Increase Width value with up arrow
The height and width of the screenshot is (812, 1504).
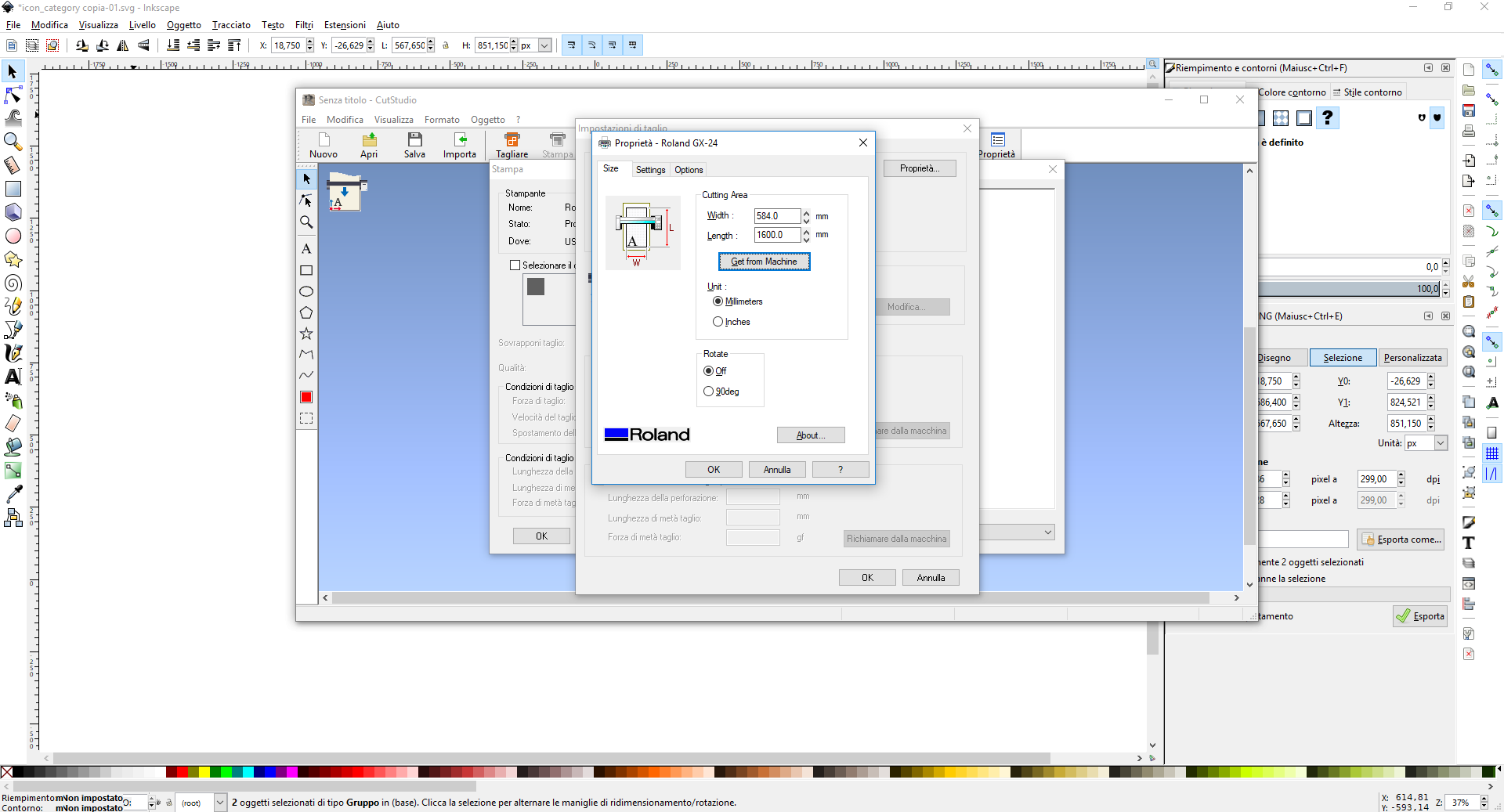click(806, 213)
